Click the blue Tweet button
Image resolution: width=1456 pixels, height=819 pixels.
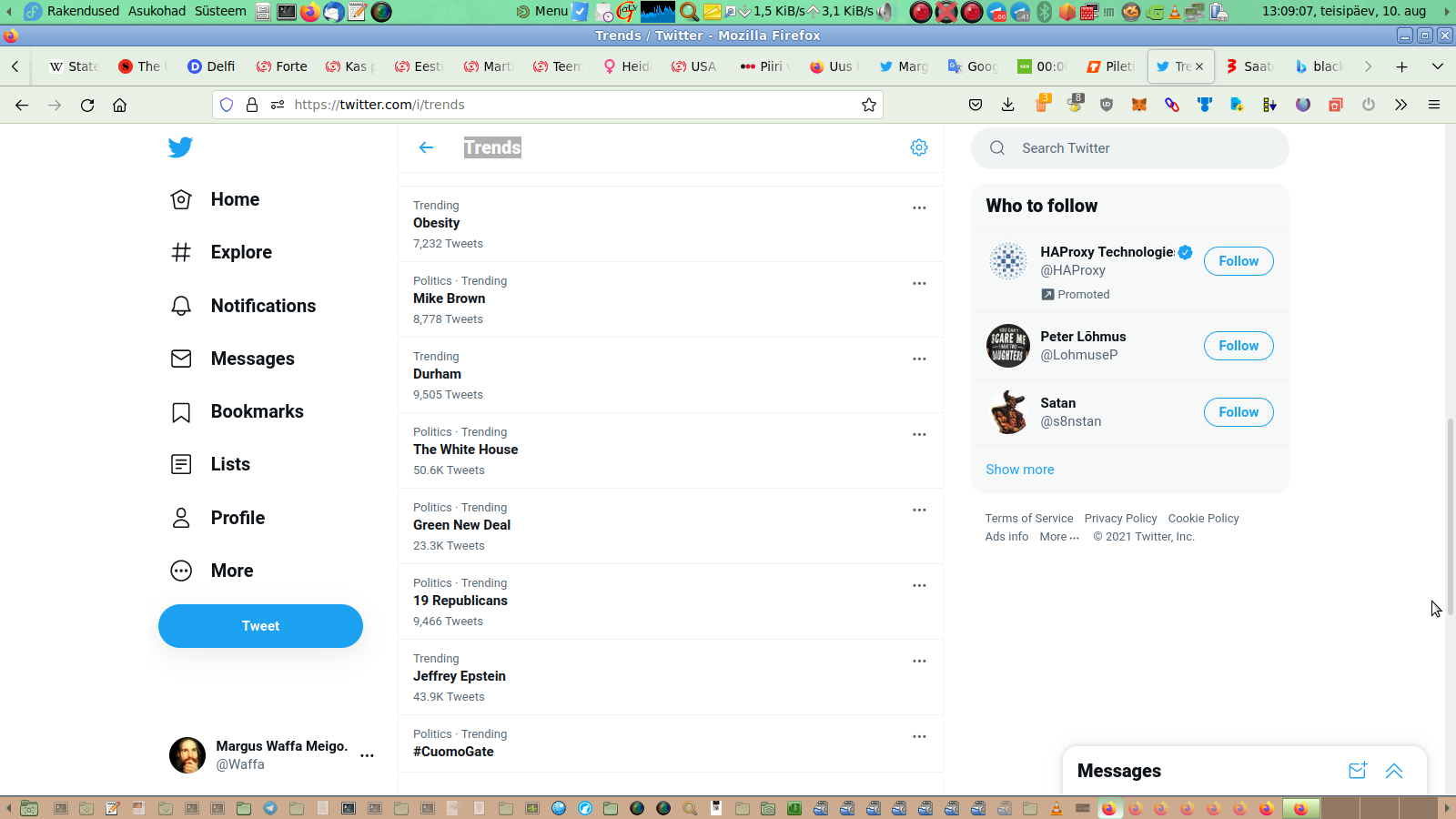(260, 626)
